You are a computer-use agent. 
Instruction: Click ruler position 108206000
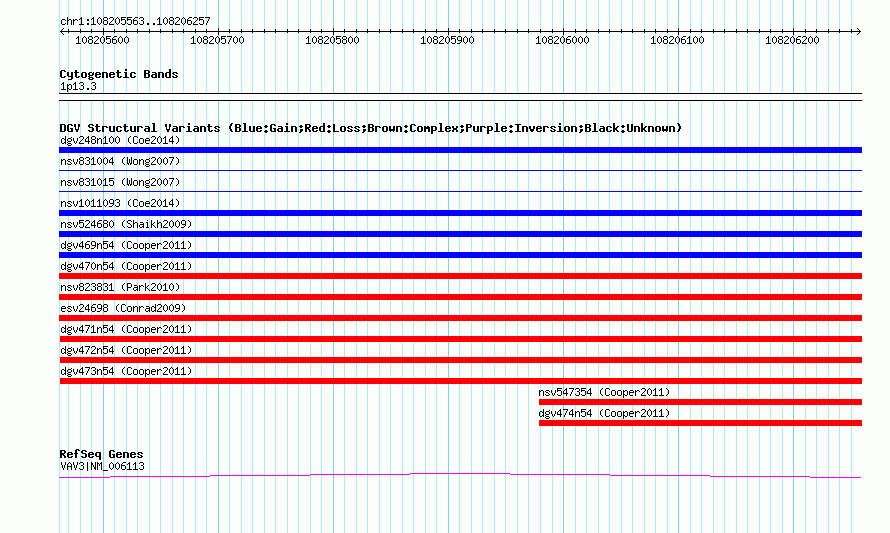[x=562, y=40]
